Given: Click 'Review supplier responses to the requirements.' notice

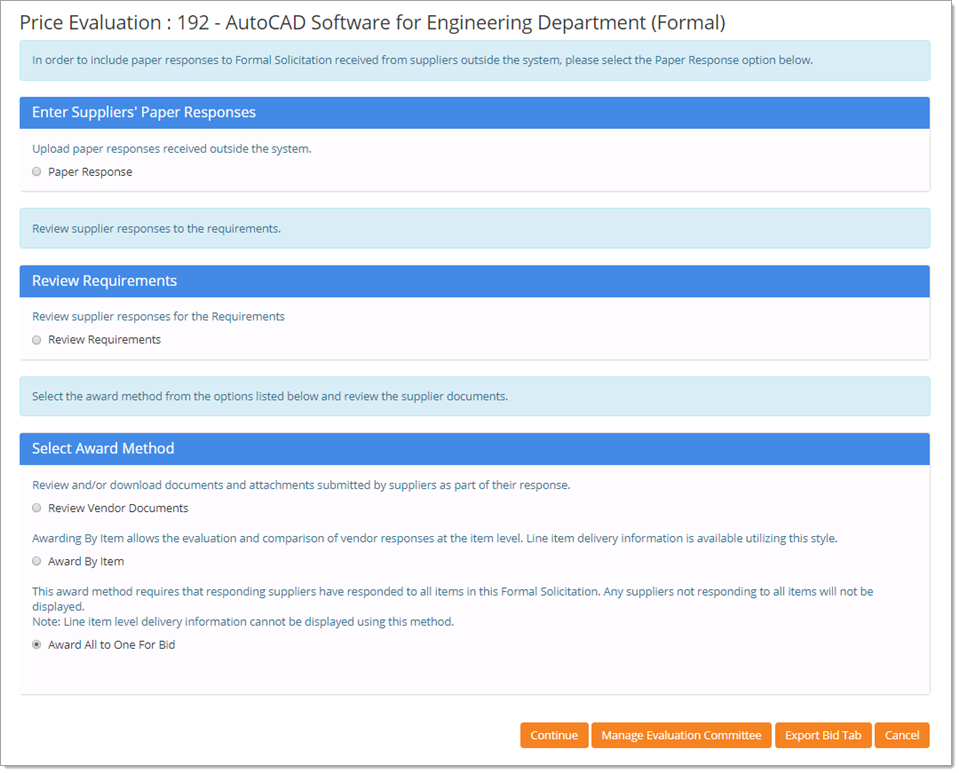Looking at the screenshot, I should [x=475, y=228].
